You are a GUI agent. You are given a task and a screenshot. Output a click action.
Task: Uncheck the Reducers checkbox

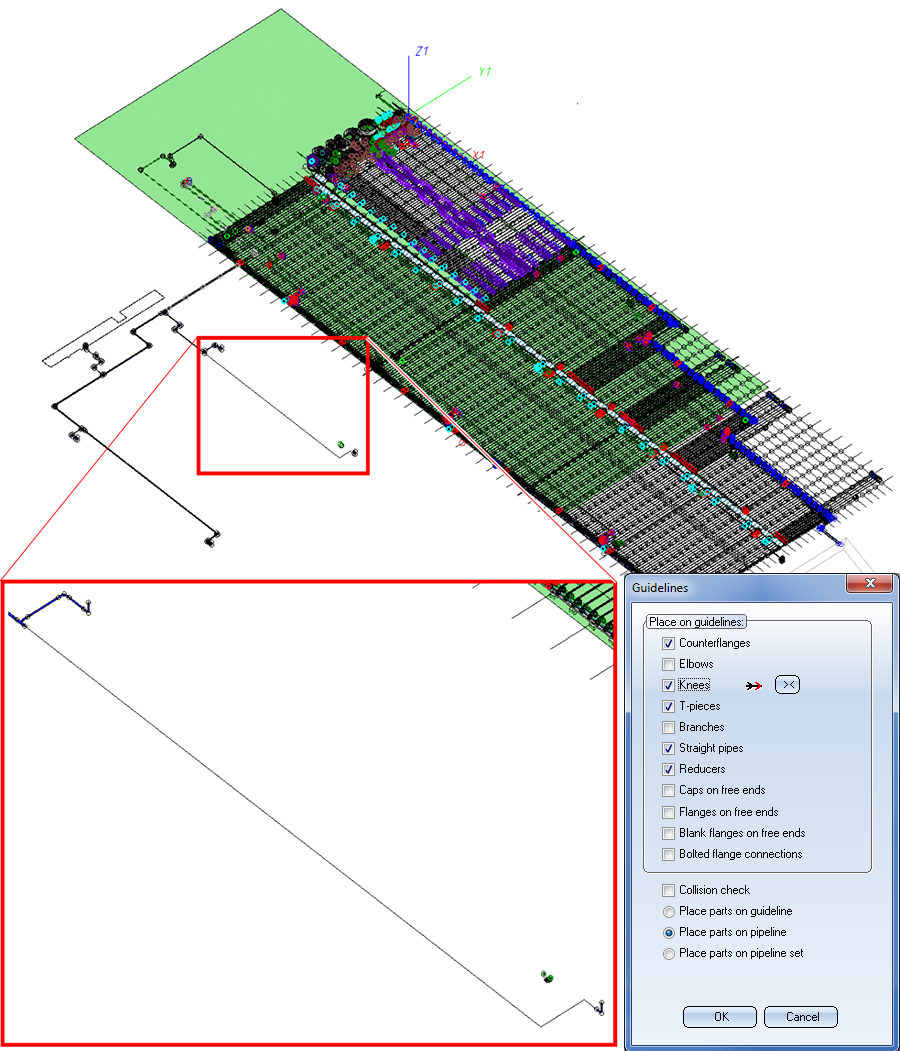coord(668,769)
